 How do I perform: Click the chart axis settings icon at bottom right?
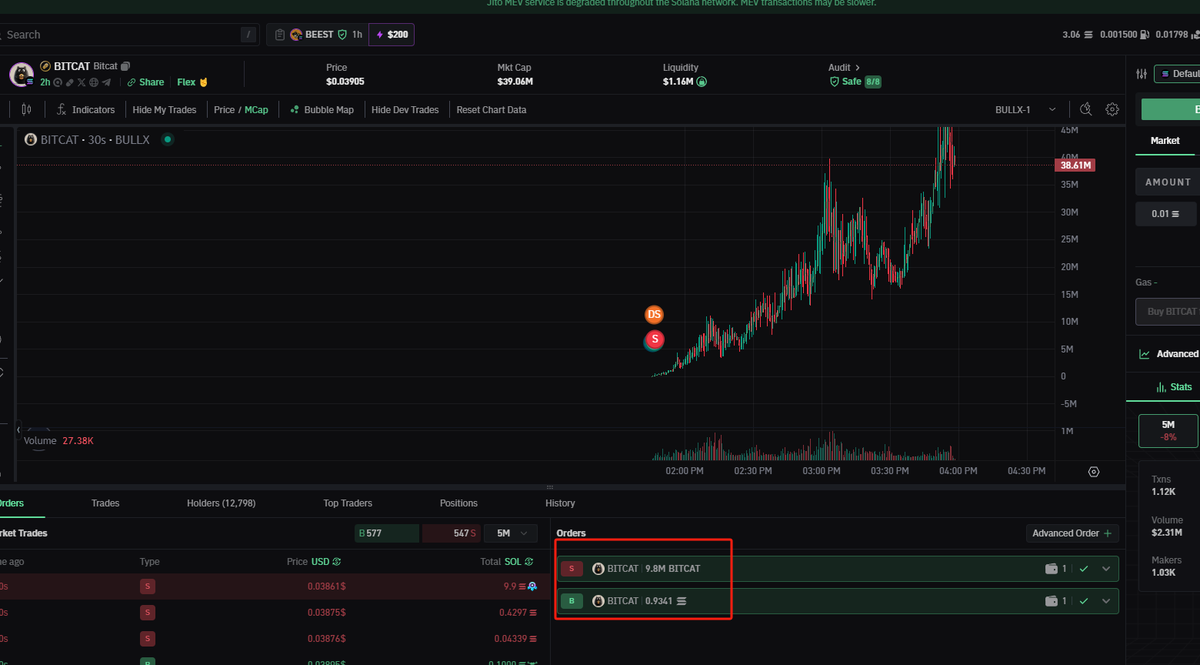1093,472
